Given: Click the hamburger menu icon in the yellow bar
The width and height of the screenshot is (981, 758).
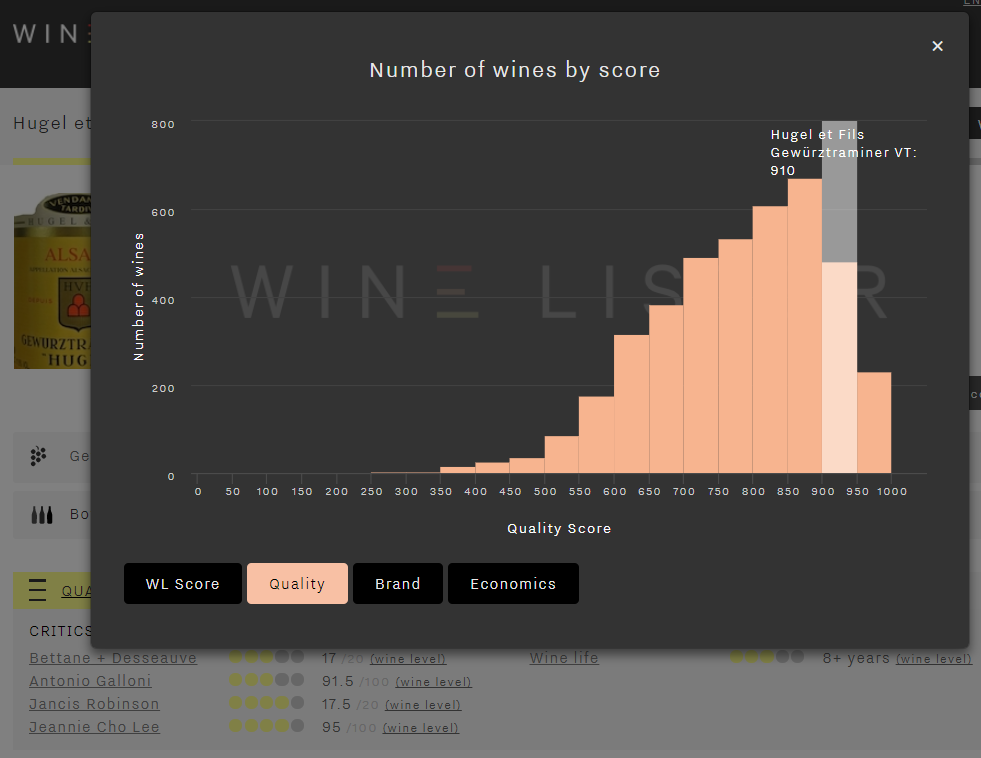Looking at the screenshot, I should (x=38, y=590).
